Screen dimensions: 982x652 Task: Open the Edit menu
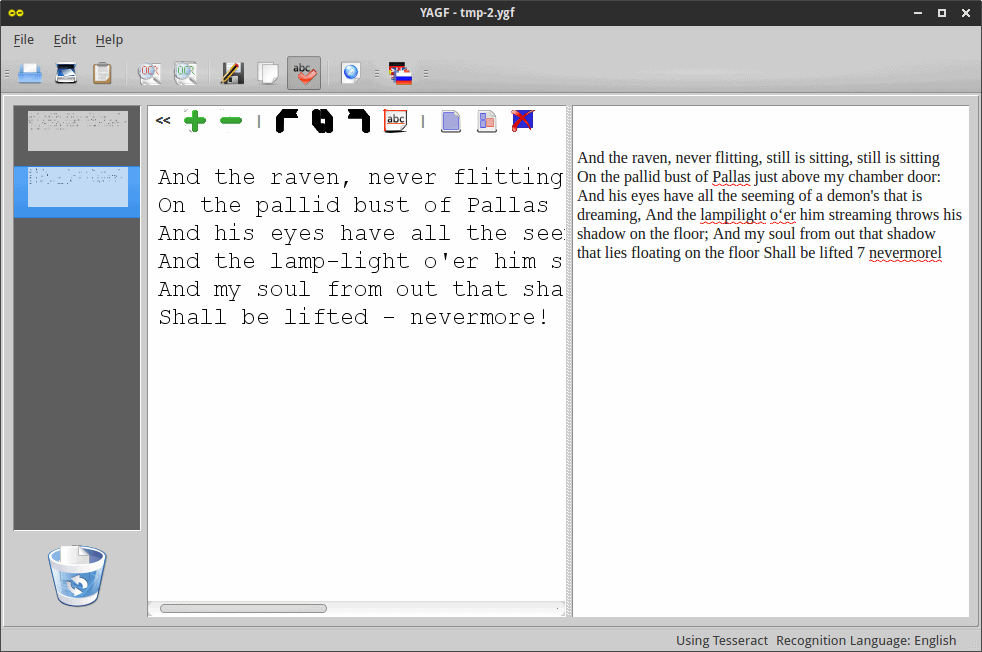tap(65, 39)
